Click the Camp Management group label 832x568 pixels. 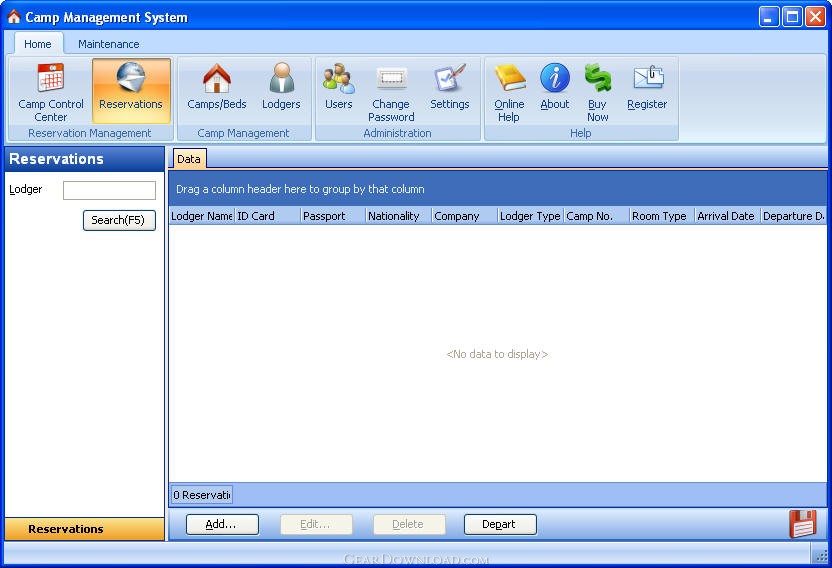click(244, 133)
